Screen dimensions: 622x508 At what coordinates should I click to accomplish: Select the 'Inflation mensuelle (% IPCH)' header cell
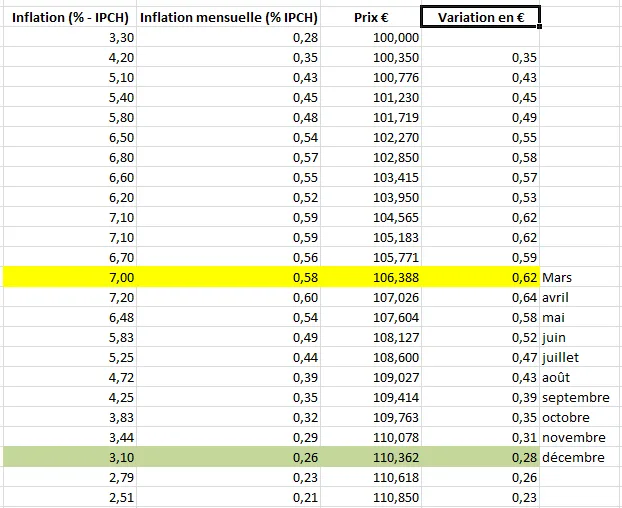click(x=229, y=17)
